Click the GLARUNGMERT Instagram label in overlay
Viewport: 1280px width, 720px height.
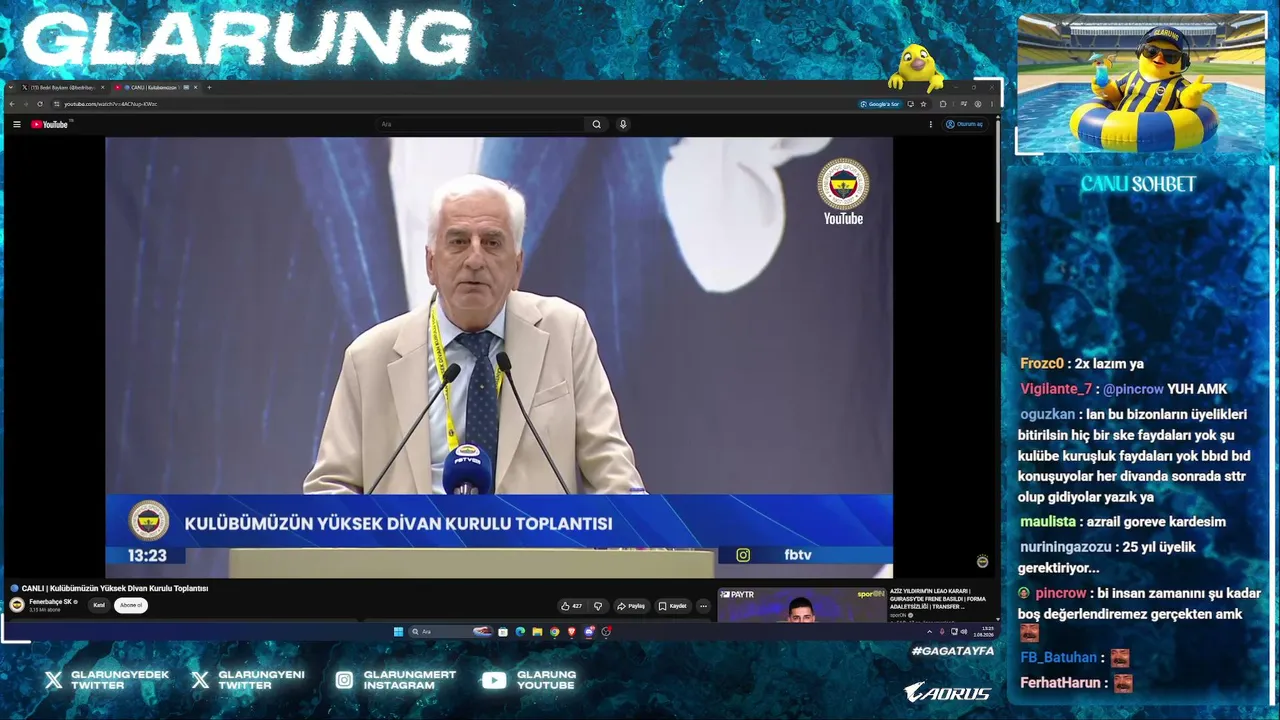point(410,680)
